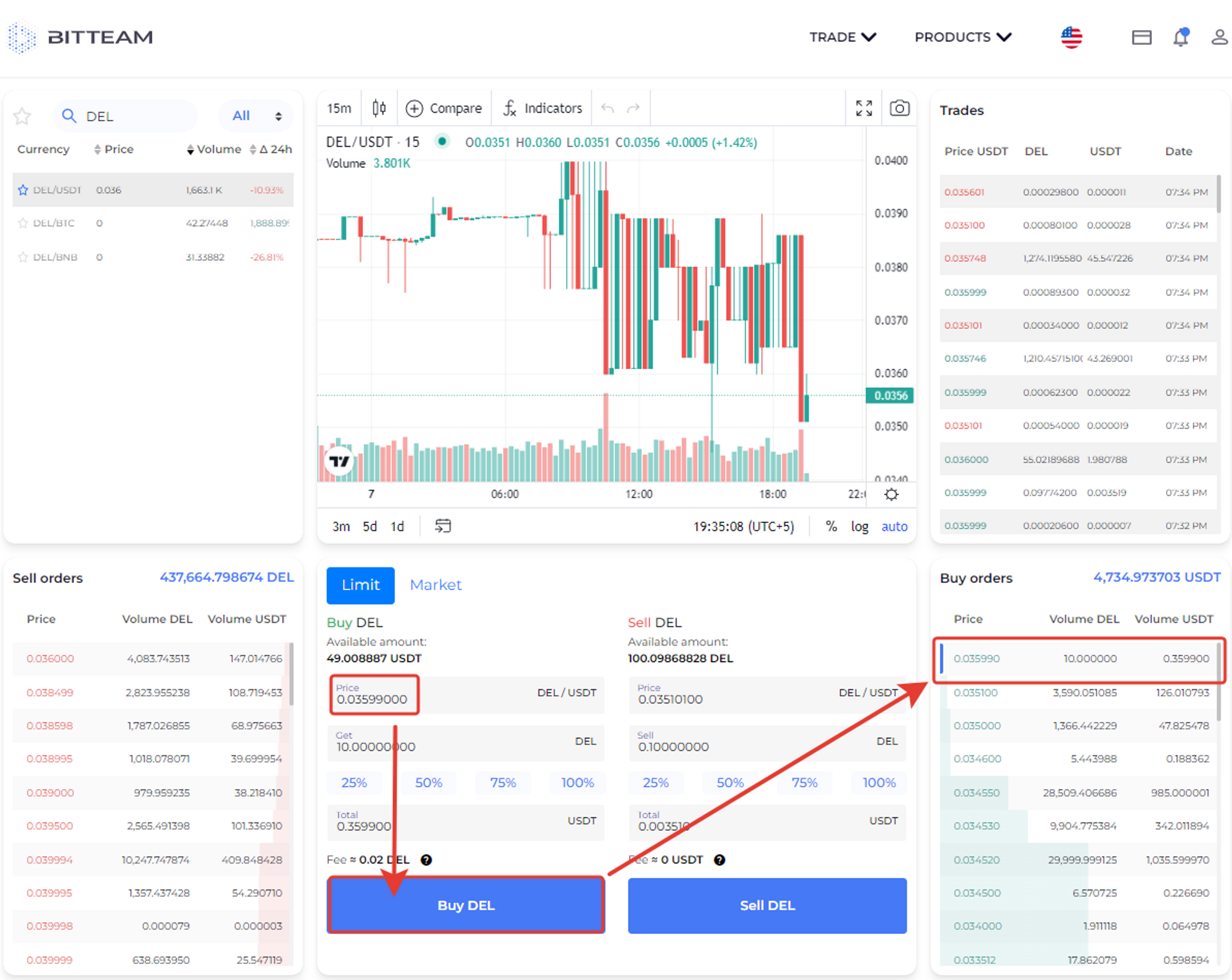Viewport: 1232px width, 980px height.
Task: Redo chart action
Action: click(x=633, y=108)
